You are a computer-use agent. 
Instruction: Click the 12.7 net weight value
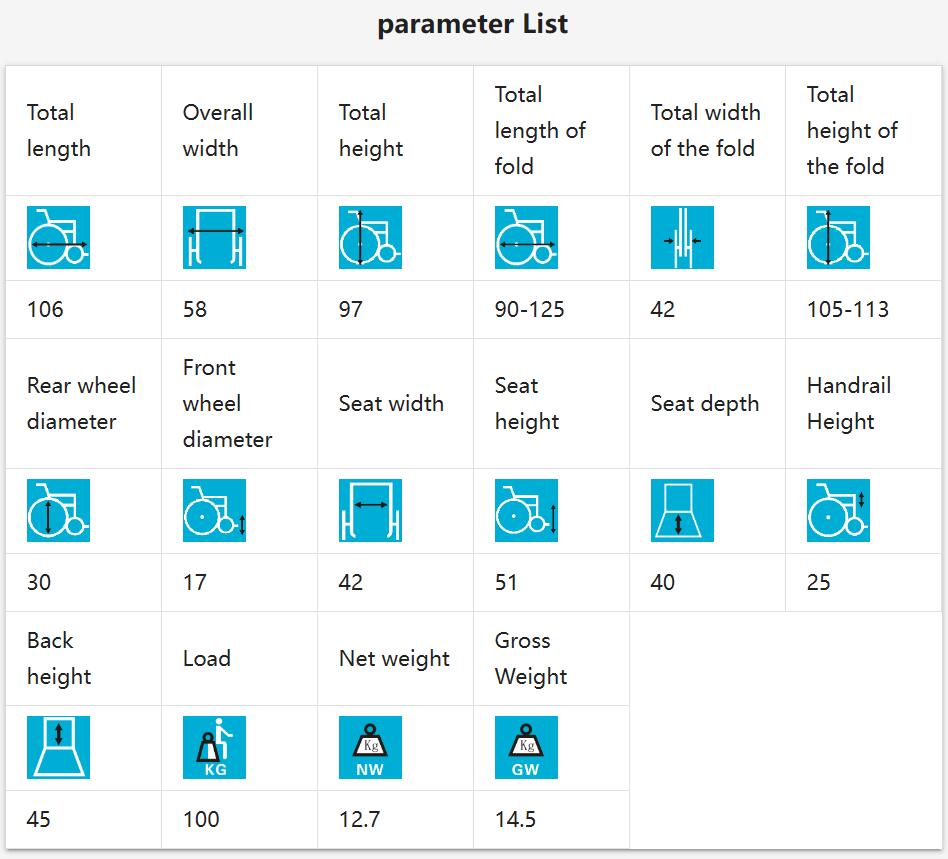(359, 819)
